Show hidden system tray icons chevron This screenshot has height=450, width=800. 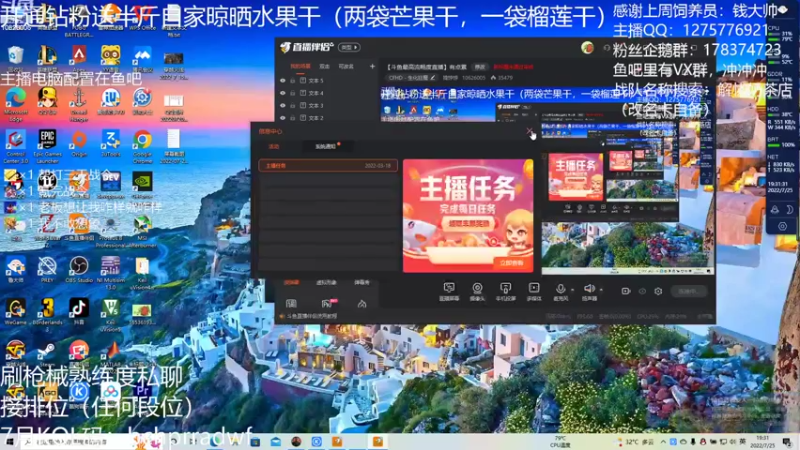[x=663, y=442]
